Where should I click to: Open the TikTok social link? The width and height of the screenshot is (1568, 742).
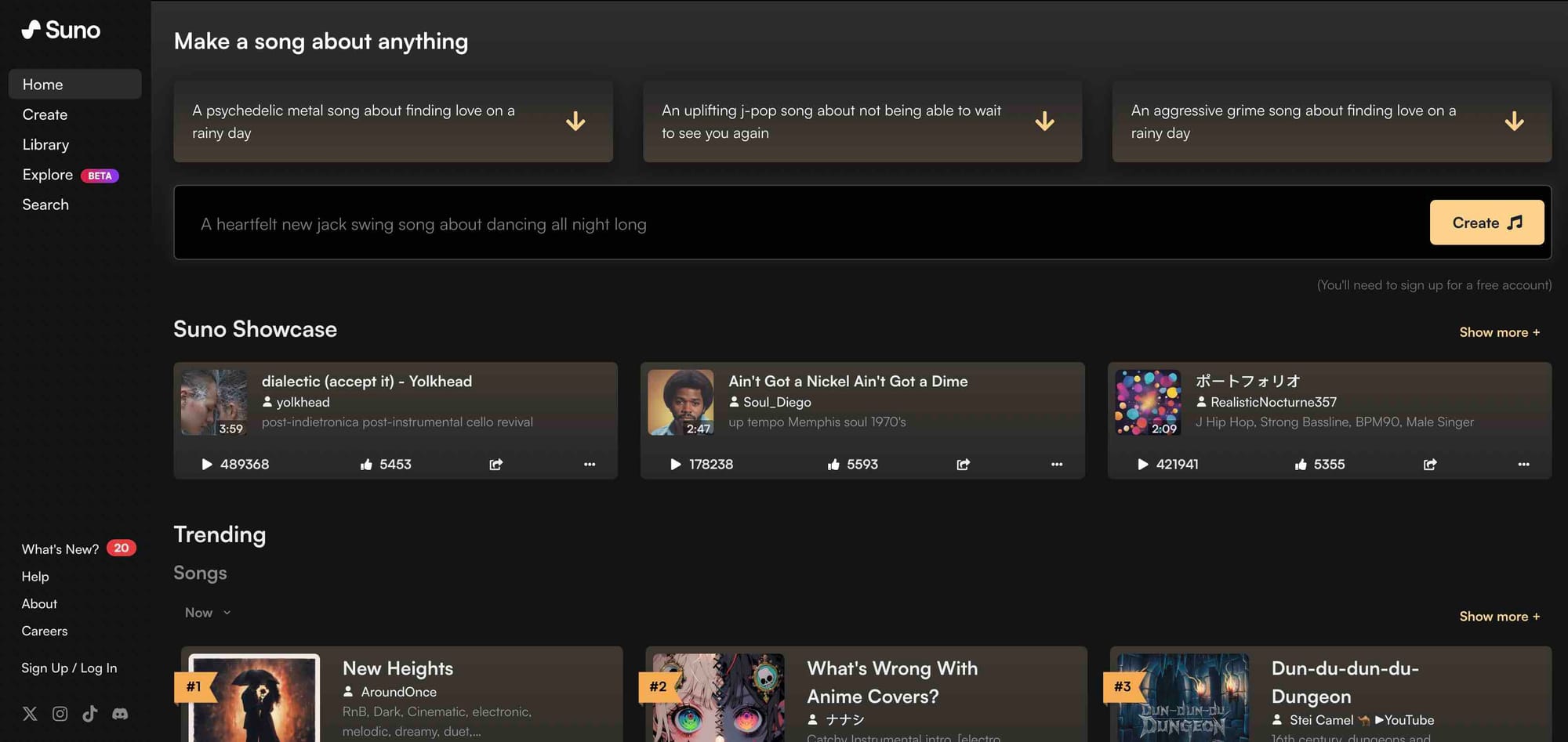(x=90, y=713)
